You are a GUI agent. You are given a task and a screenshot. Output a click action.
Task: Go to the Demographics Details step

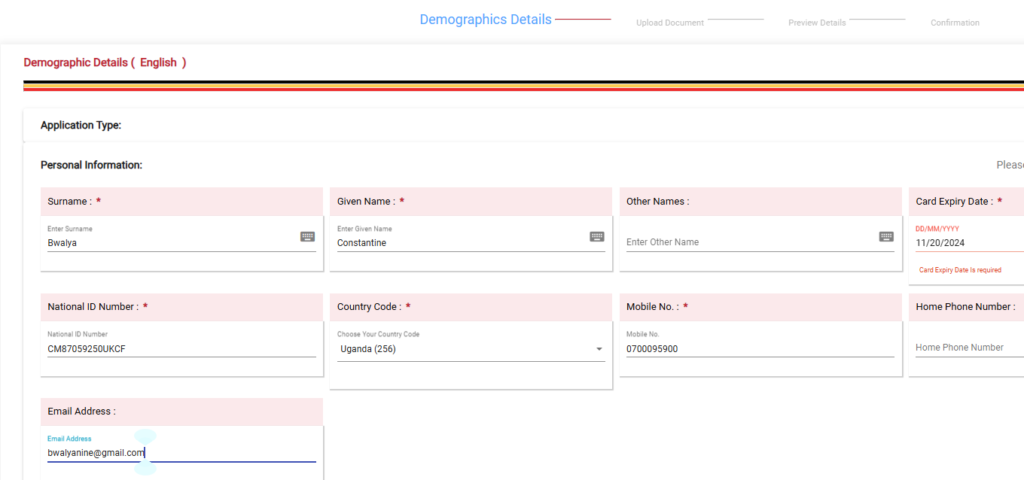485,19
